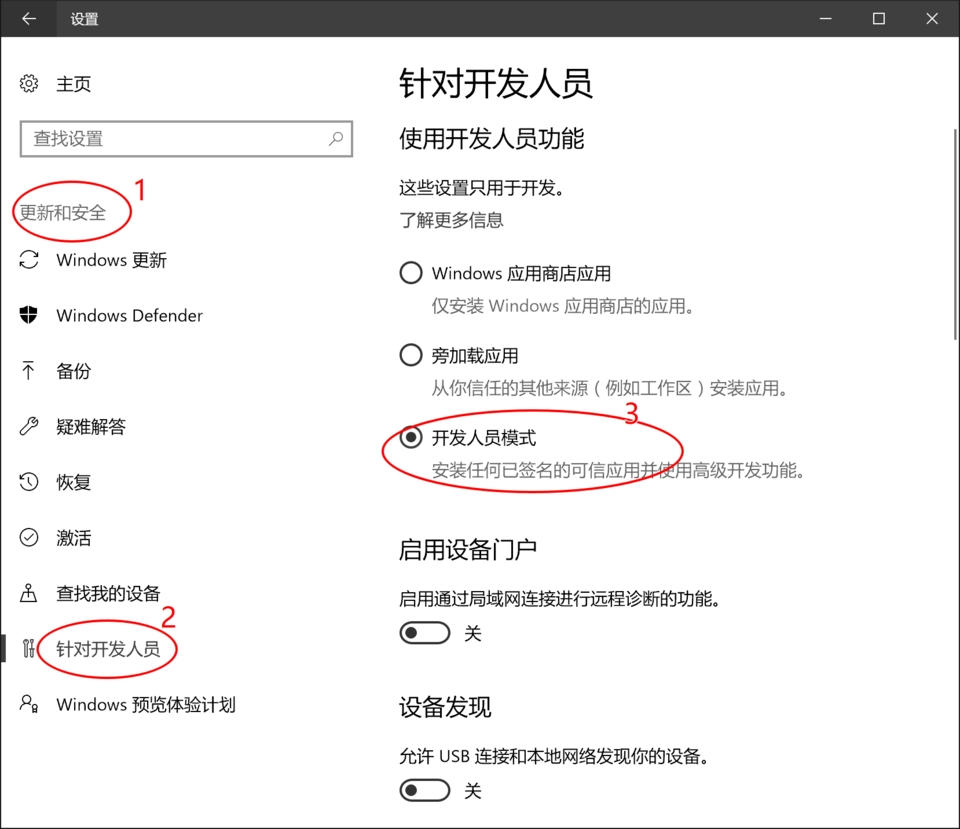
Task: Minimize the 设置 window
Action: 825,18
